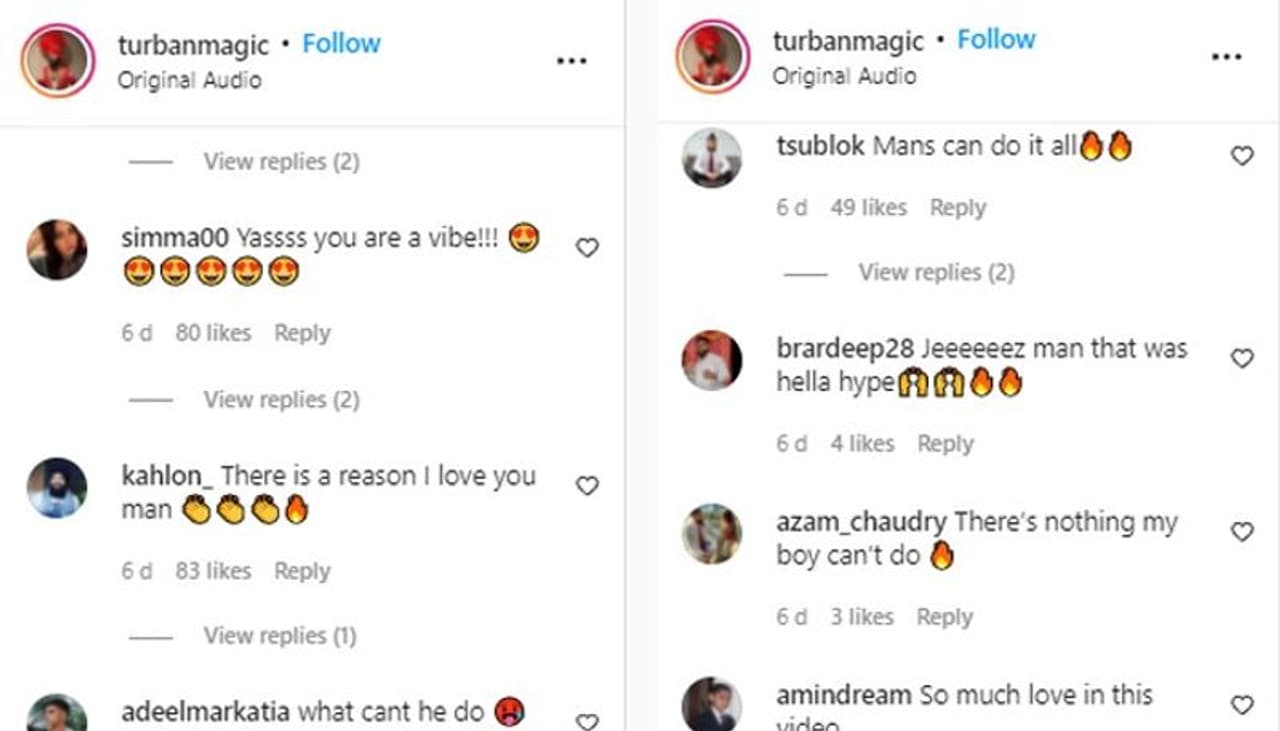Open simma00's profile picture
Viewport: 1280px width, 731px height.
point(57,249)
